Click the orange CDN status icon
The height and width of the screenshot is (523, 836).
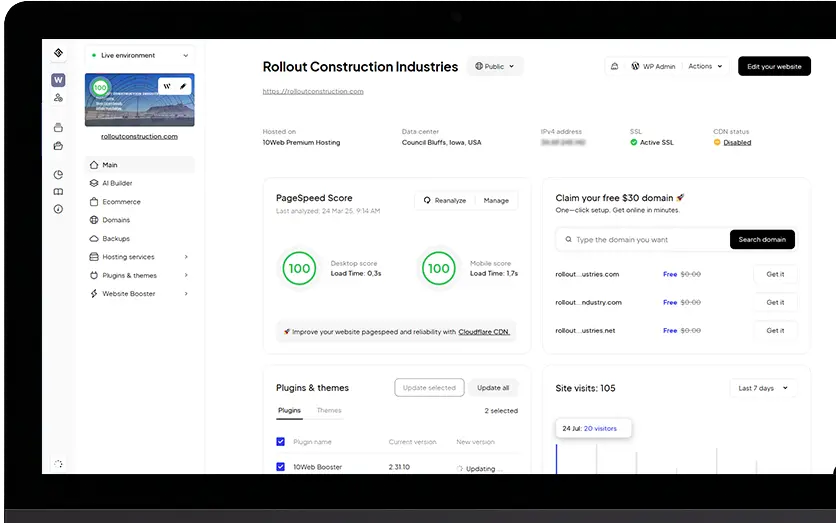717,142
